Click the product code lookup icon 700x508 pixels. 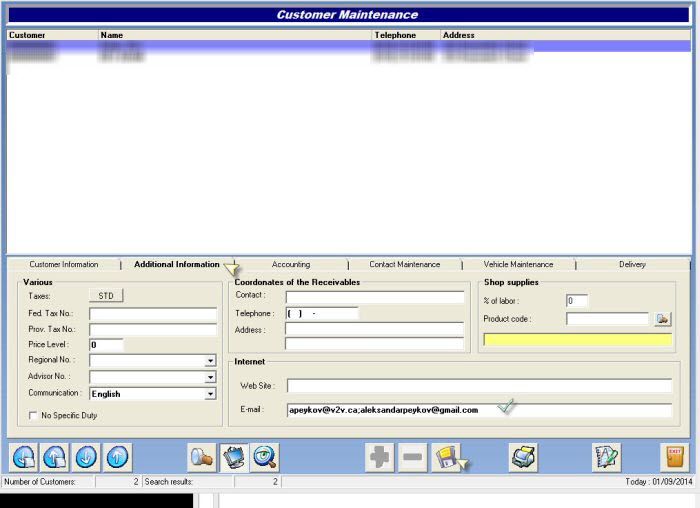(662, 319)
